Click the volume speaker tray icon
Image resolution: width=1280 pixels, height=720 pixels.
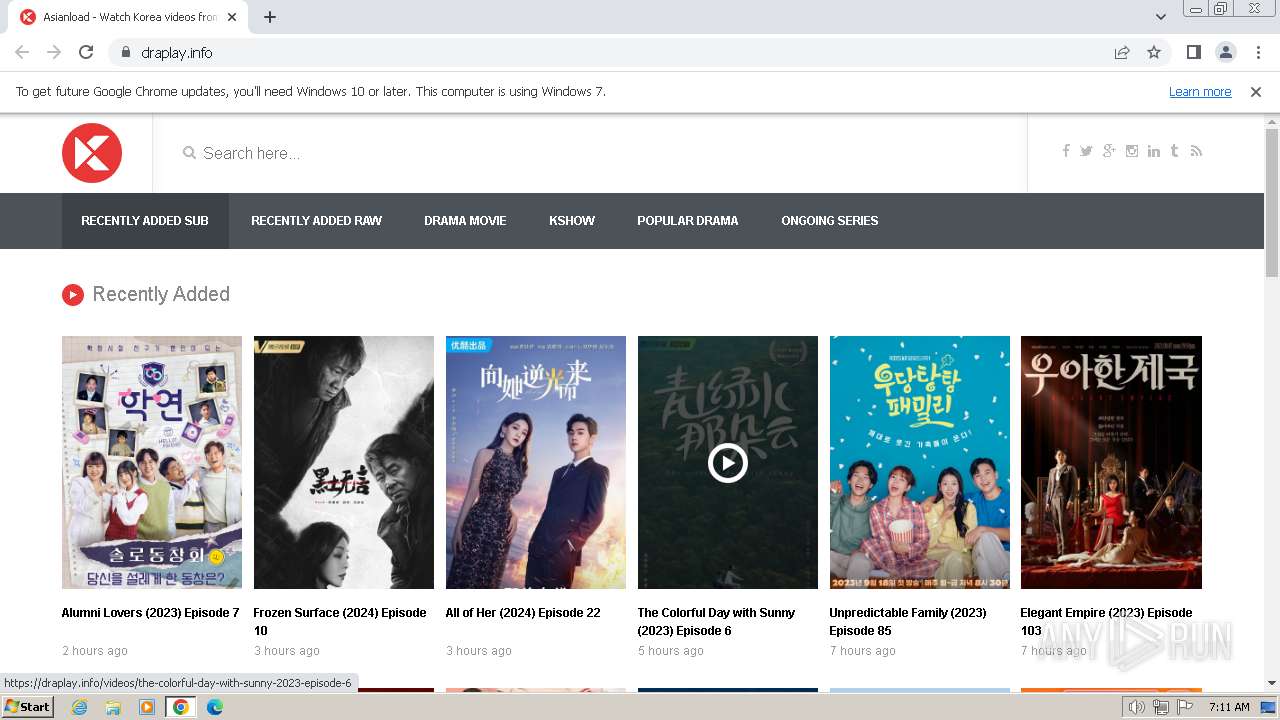pos(1137,707)
